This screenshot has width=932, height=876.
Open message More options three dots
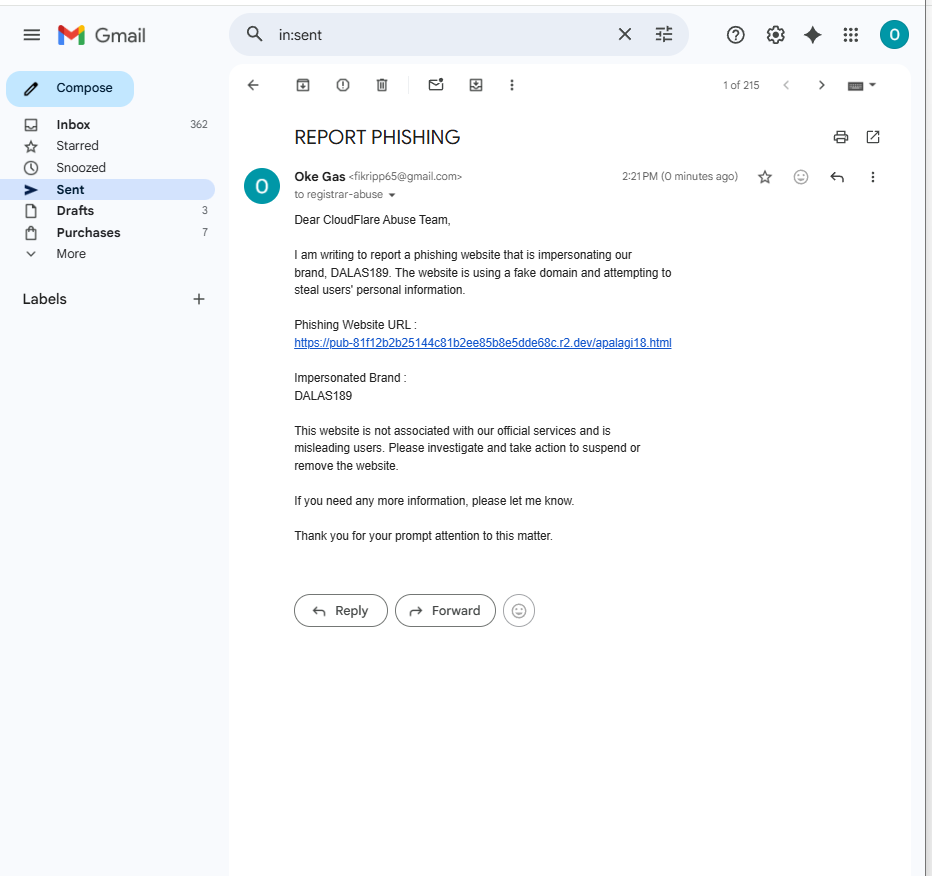(x=873, y=177)
